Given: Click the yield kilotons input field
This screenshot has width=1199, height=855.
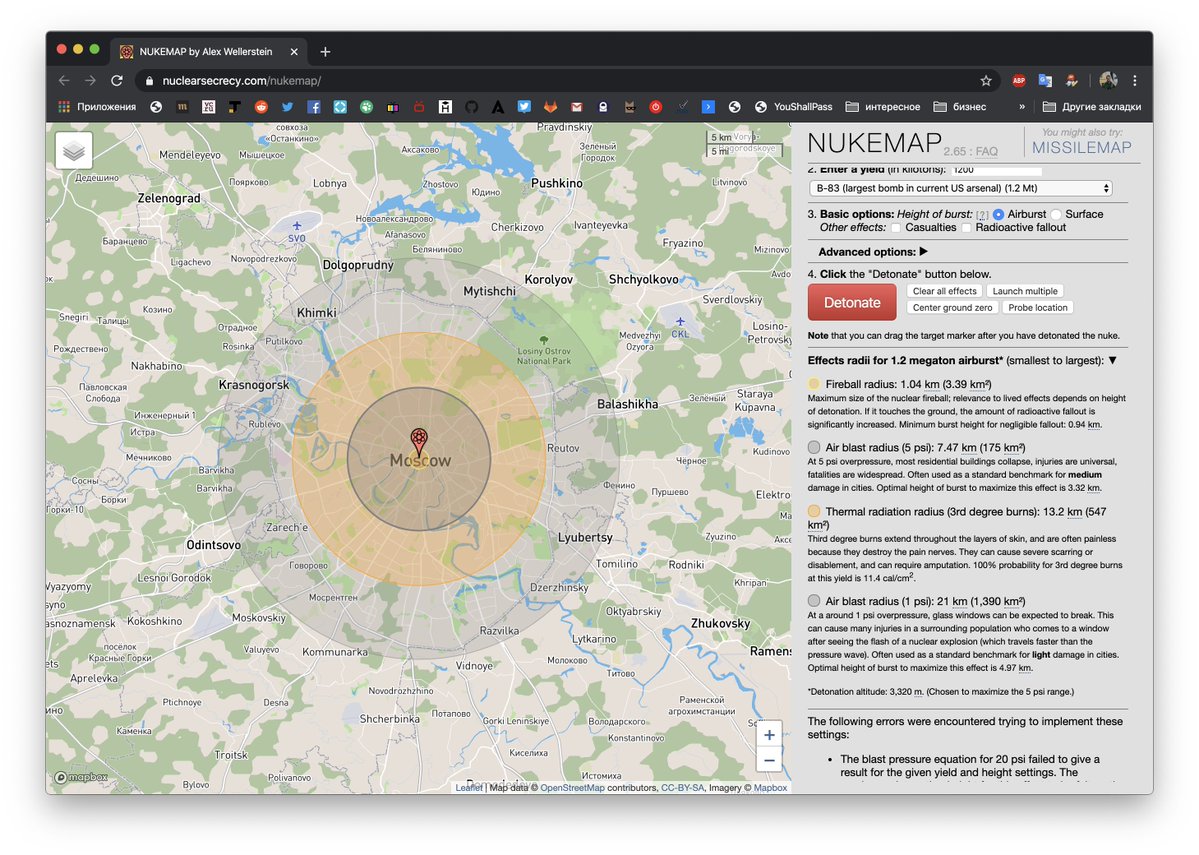Looking at the screenshot, I should 996,170.
